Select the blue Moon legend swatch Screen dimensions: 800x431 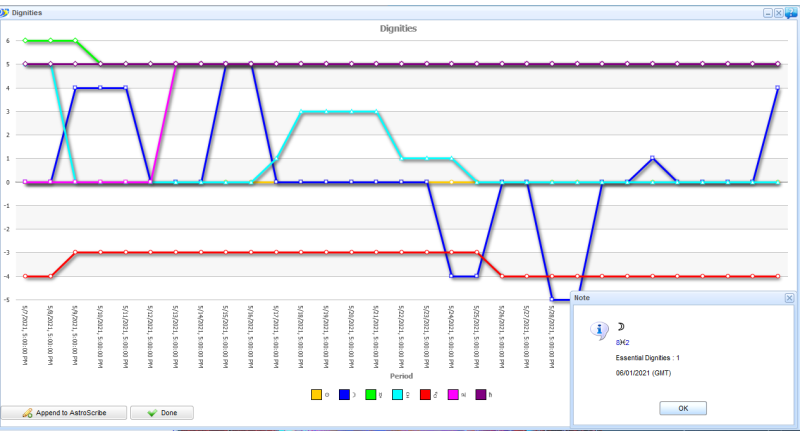tap(345, 394)
